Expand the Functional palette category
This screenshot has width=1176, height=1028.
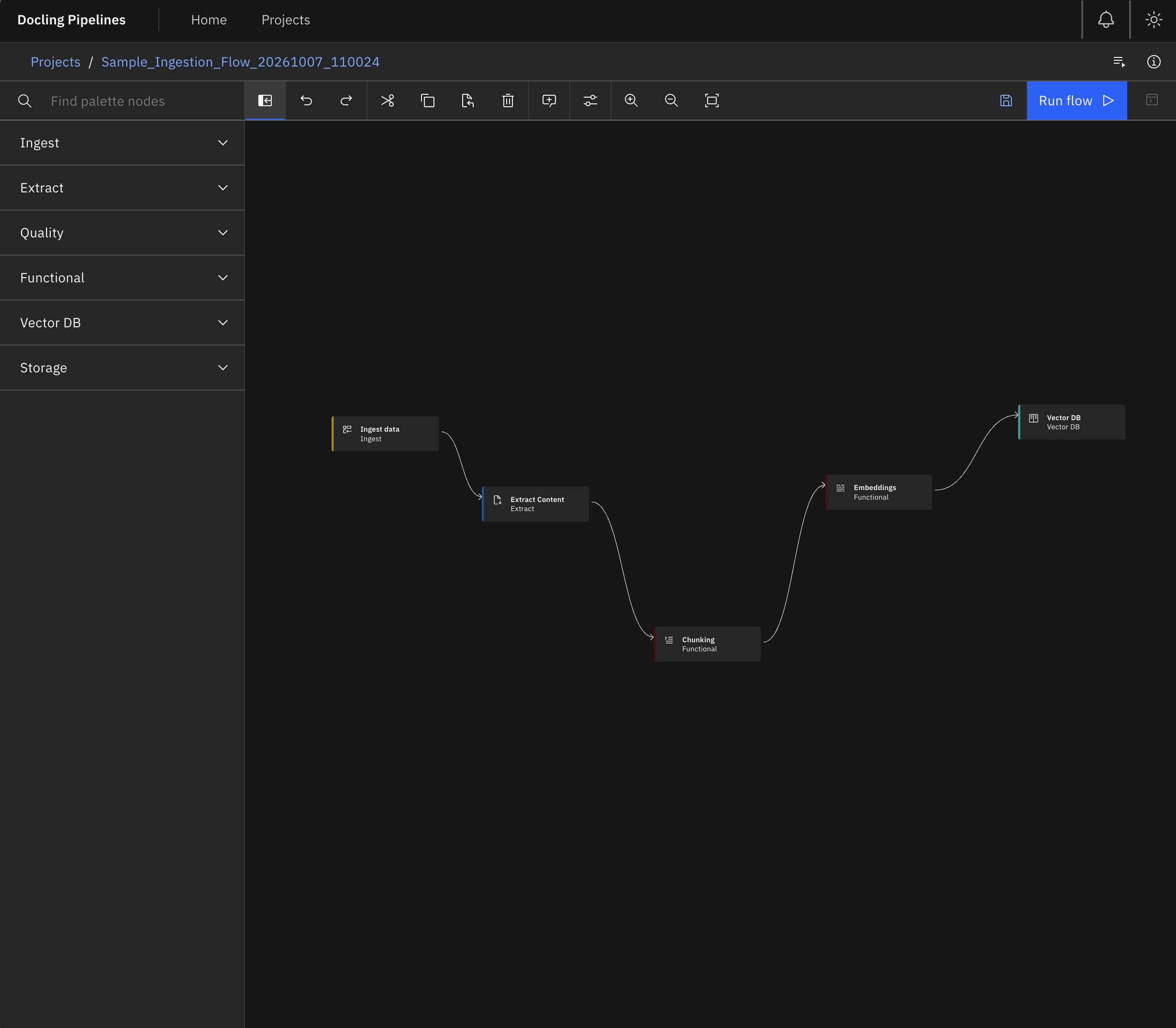pyautogui.click(x=122, y=278)
